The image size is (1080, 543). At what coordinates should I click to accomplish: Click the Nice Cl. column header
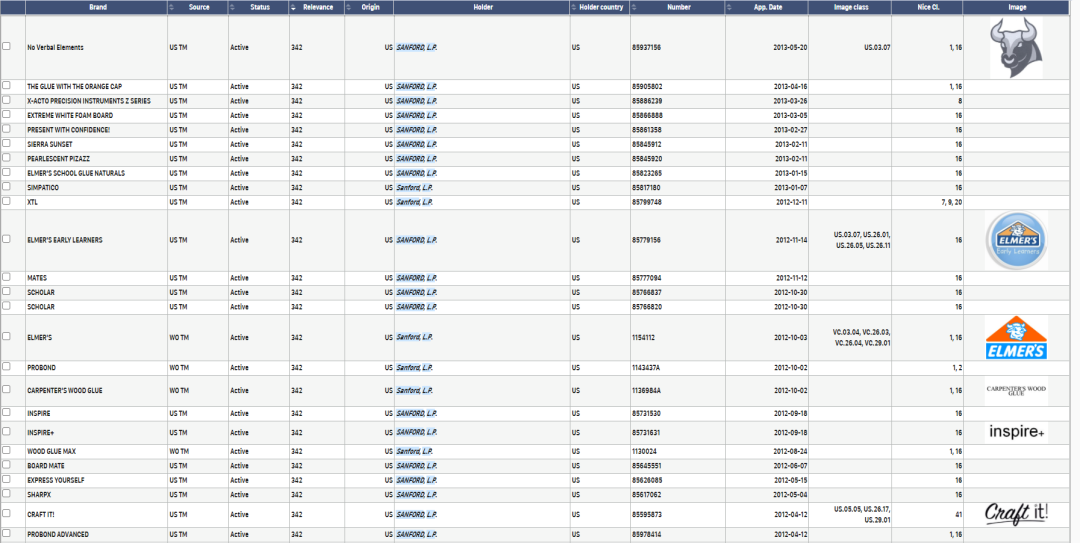(928, 8)
